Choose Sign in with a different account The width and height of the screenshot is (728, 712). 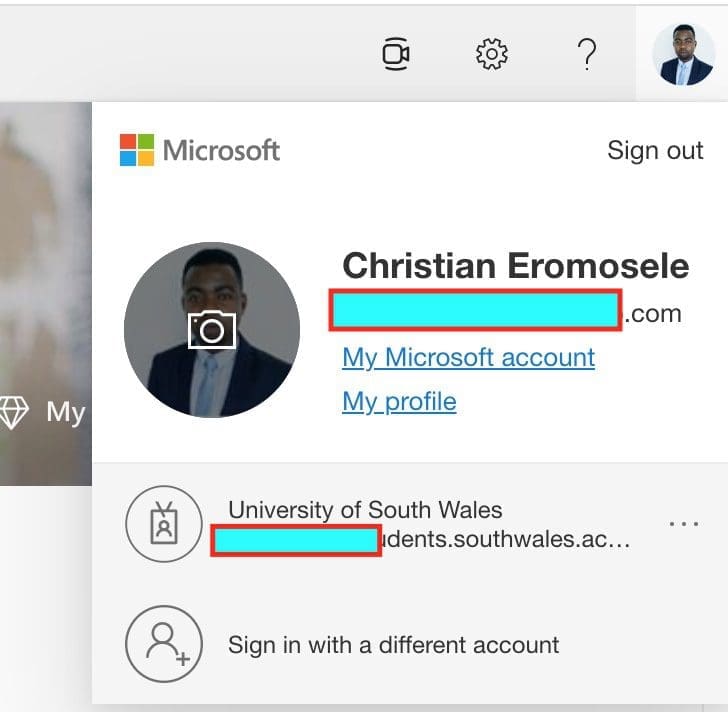click(393, 645)
